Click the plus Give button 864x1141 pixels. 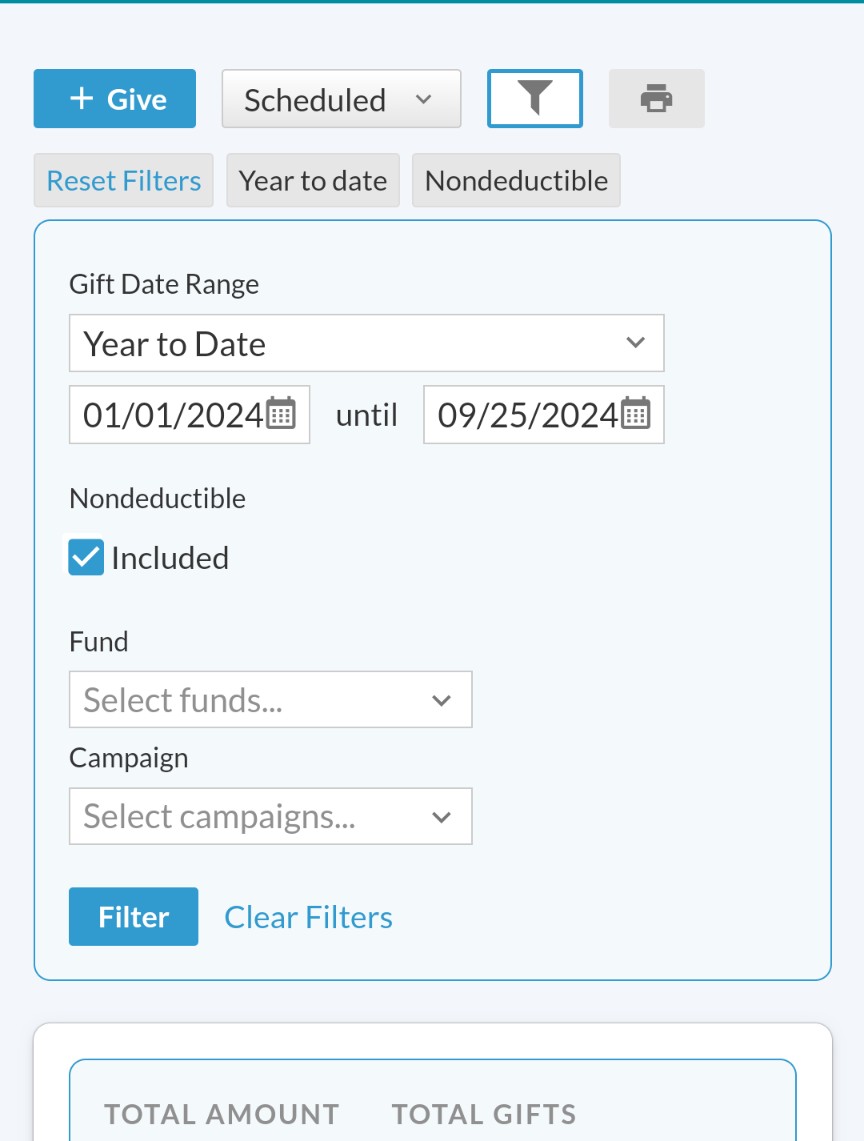(x=114, y=98)
